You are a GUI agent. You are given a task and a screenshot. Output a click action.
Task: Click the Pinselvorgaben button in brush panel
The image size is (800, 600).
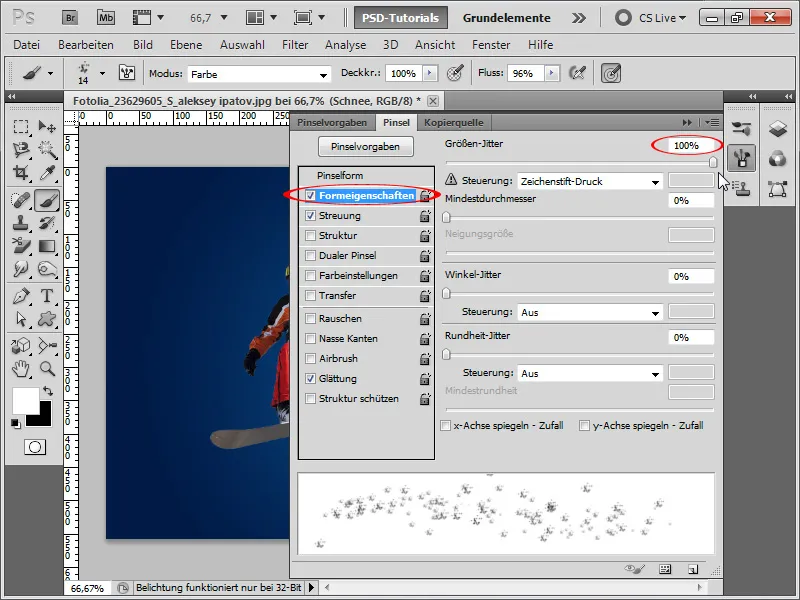point(365,146)
